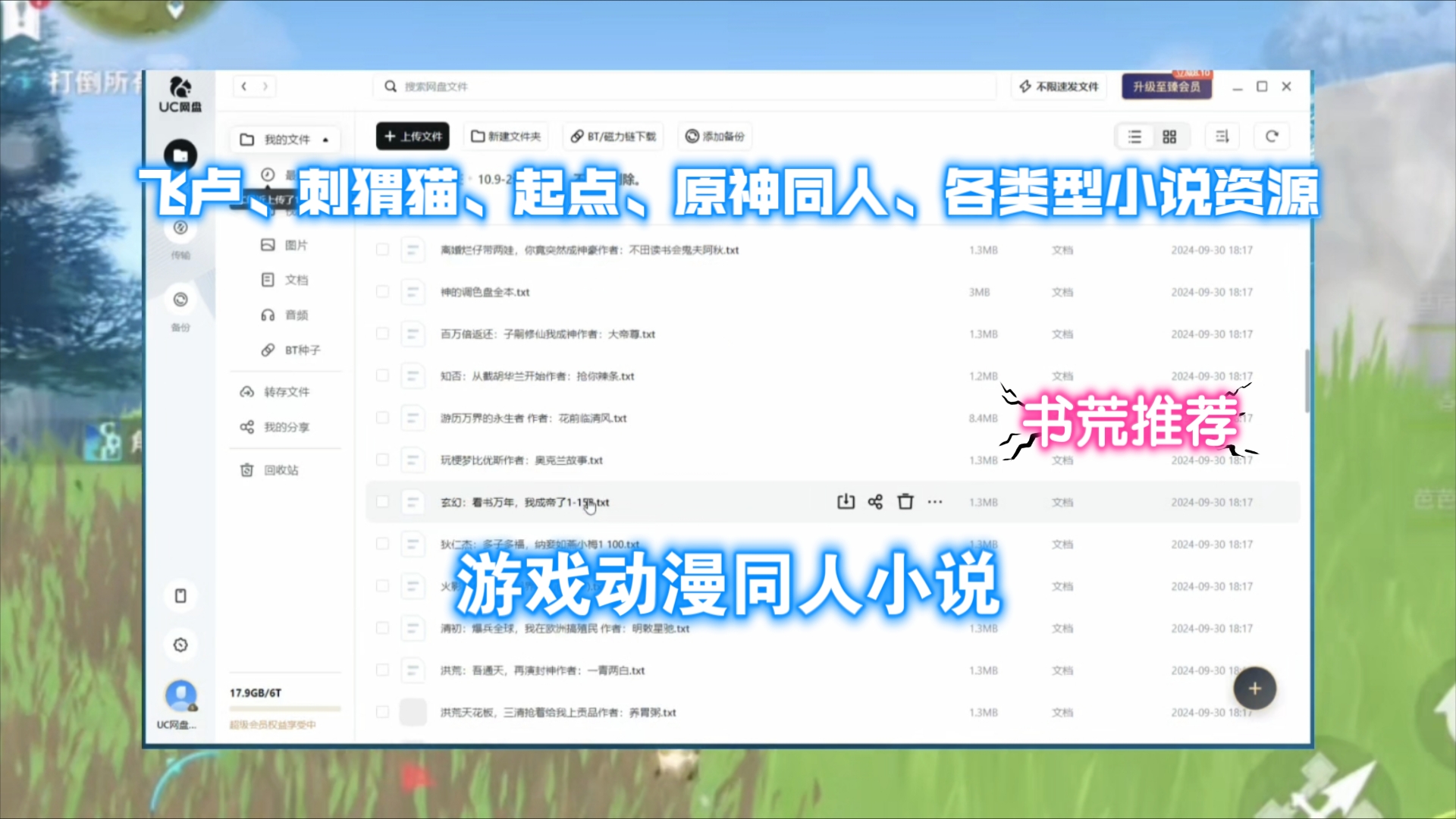Open 图片 category in sidebar
The width and height of the screenshot is (1456, 819).
tap(284, 245)
